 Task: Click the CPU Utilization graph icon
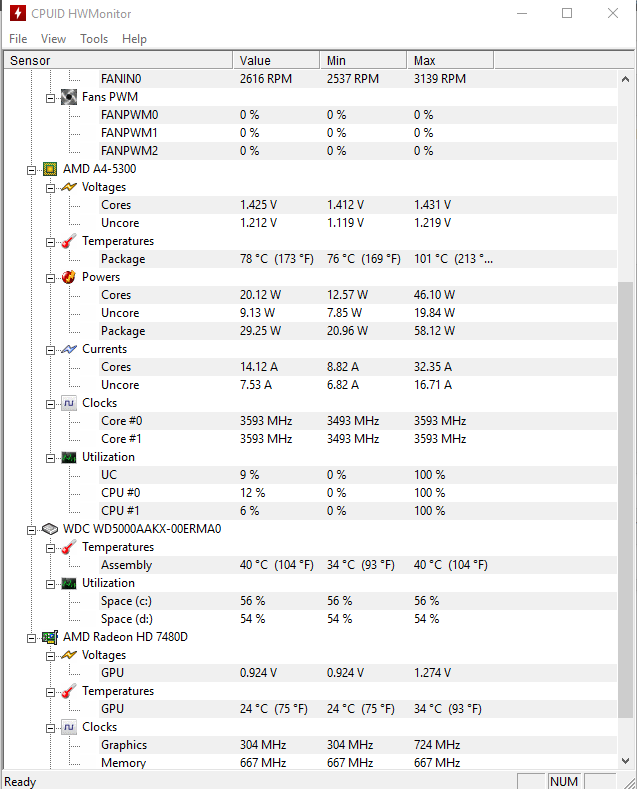coord(69,457)
